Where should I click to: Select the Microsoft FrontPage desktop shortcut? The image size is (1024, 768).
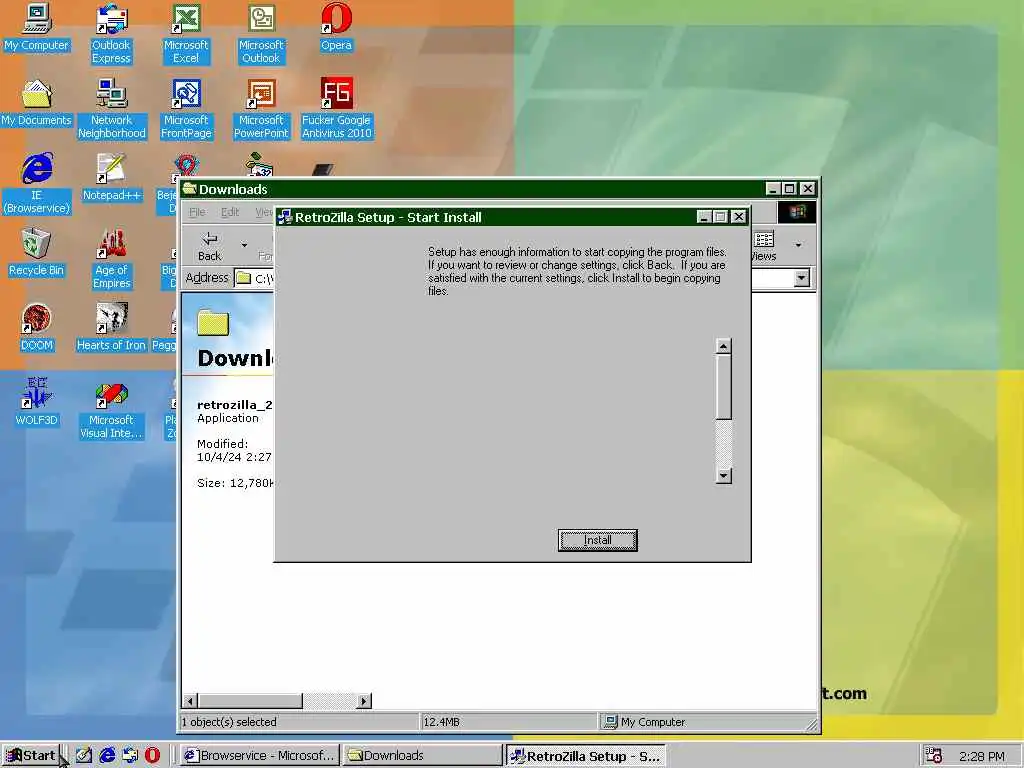186,109
